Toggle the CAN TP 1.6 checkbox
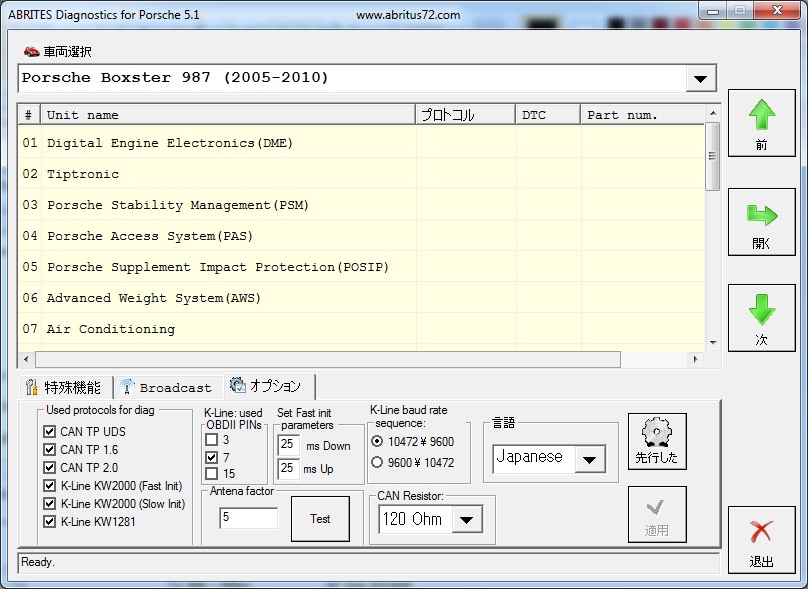The image size is (808, 589). pyautogui.click(x=49, y=449)
